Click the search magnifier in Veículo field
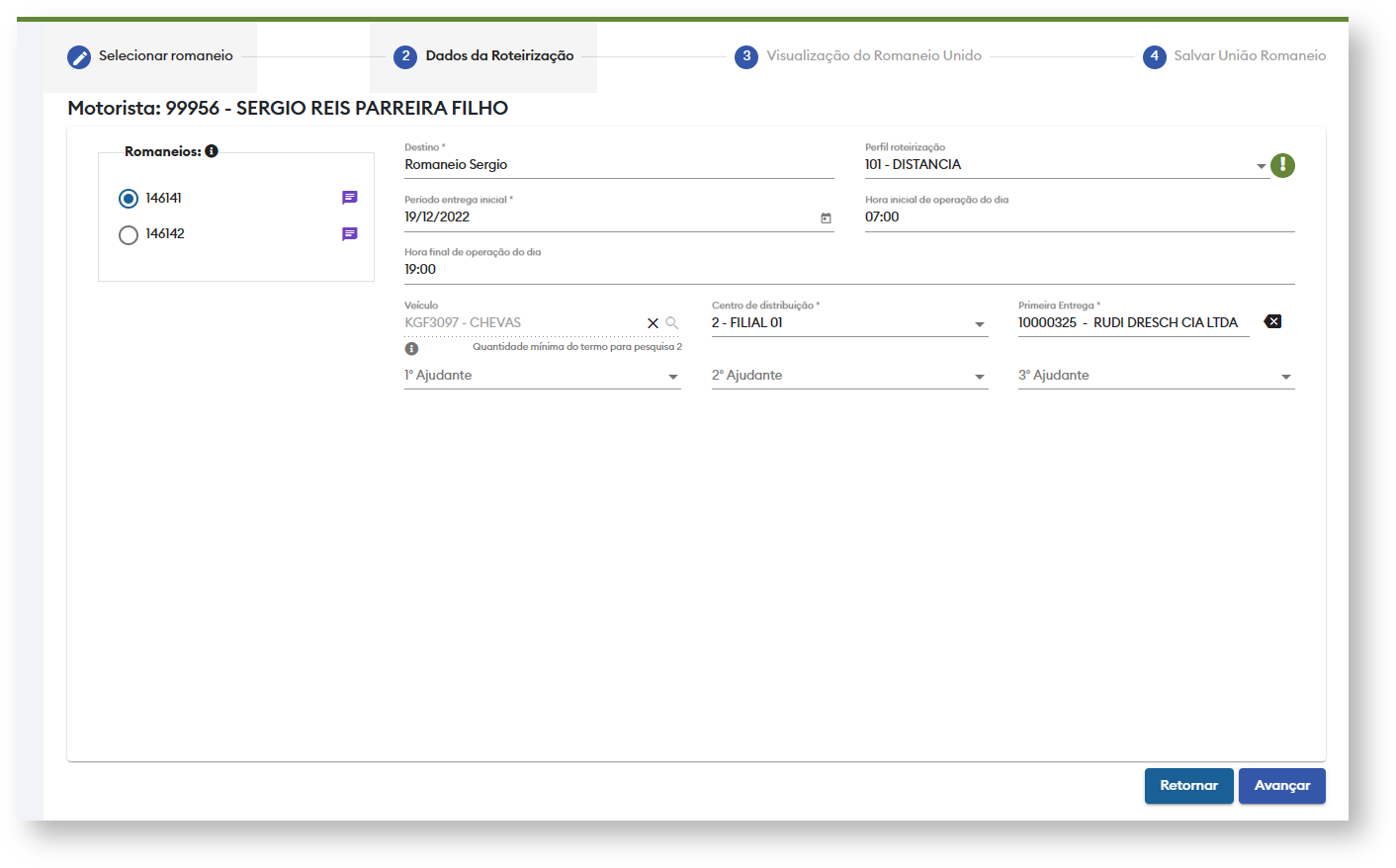The width and height of the screenshot is (1396, 868). click(672, 323)
